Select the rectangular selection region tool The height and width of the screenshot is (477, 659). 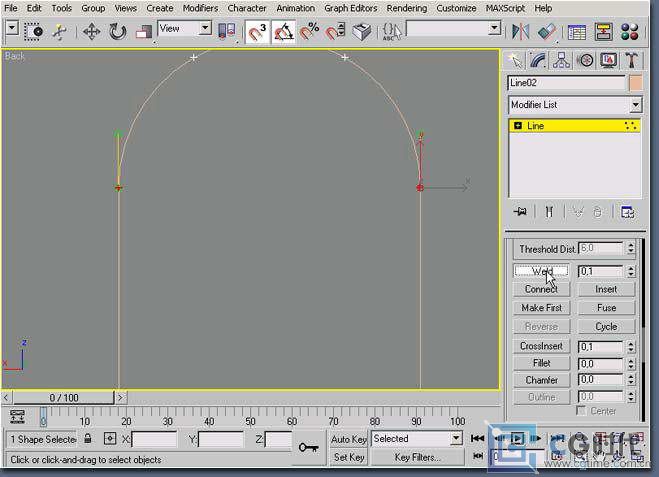(33, 32)
